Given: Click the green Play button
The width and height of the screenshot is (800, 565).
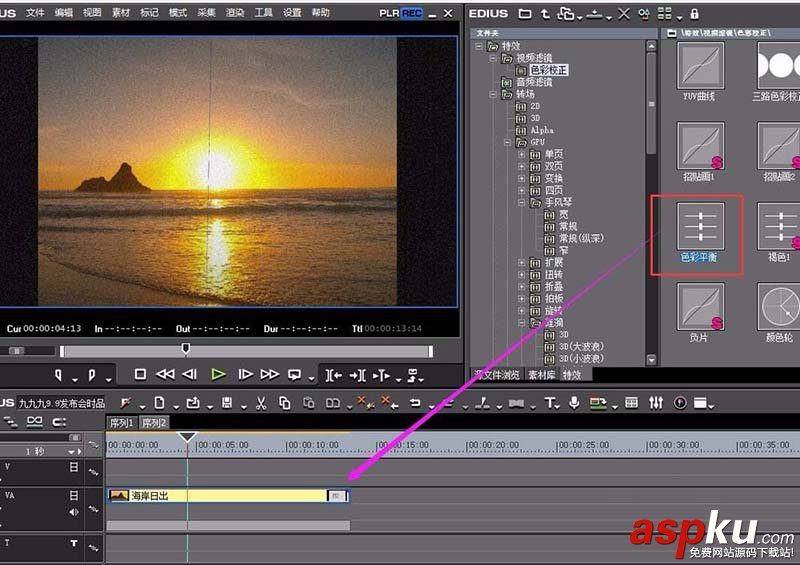Looking at the screenshot, I should (218, 375).
